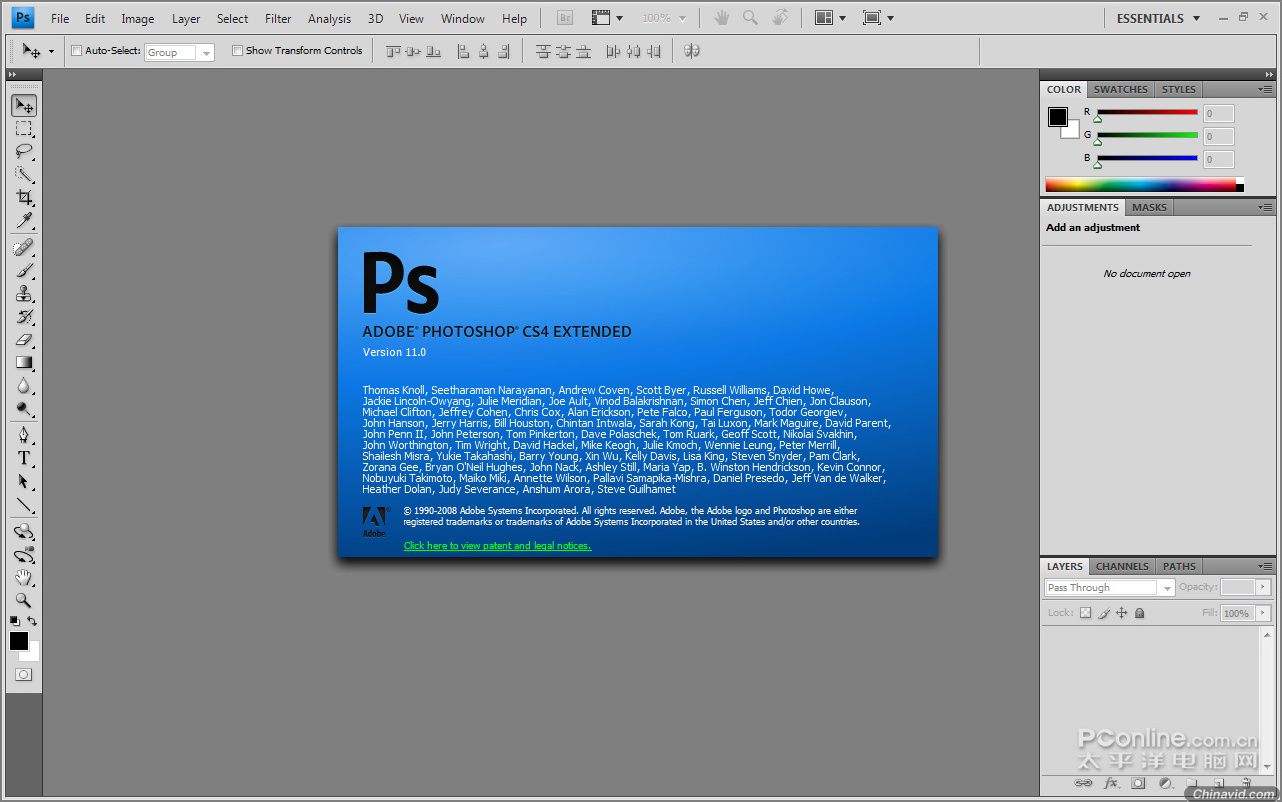Click Auto-Align Layers icon in options bar

(691, 50)
